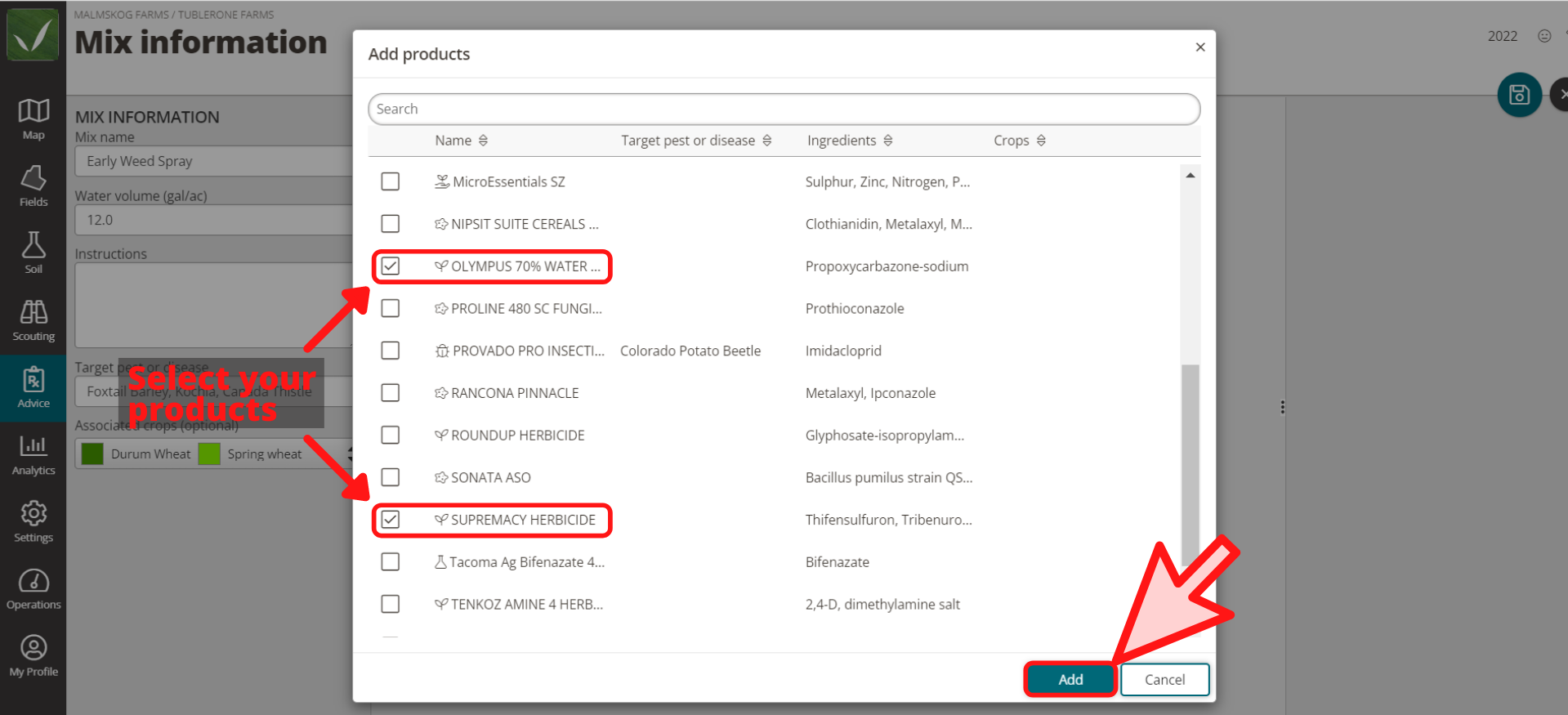Check the SONATA ASO checkbox

[391, 477]
